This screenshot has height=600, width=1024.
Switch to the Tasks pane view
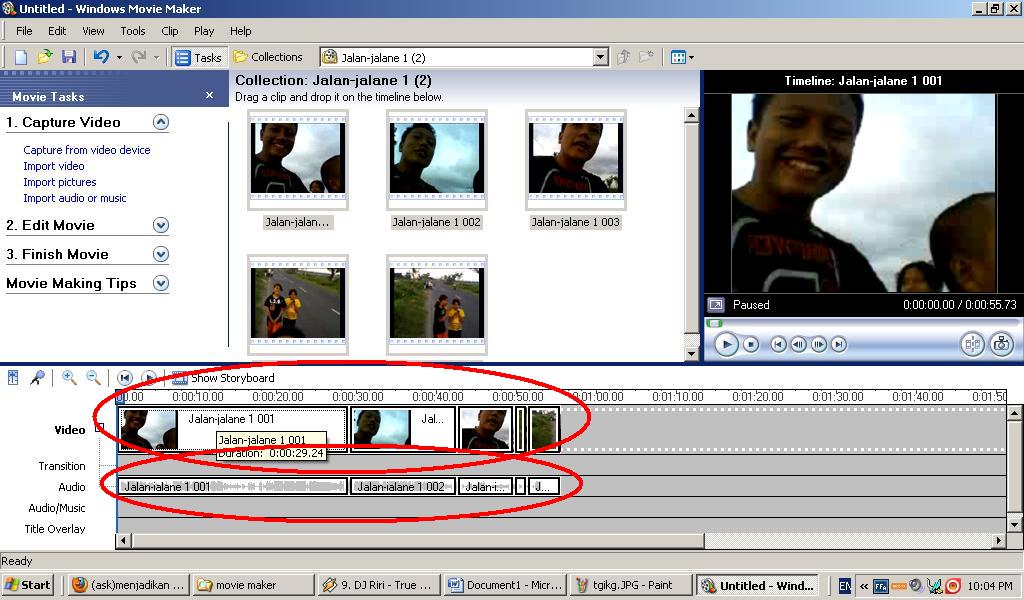click(199, 57)
